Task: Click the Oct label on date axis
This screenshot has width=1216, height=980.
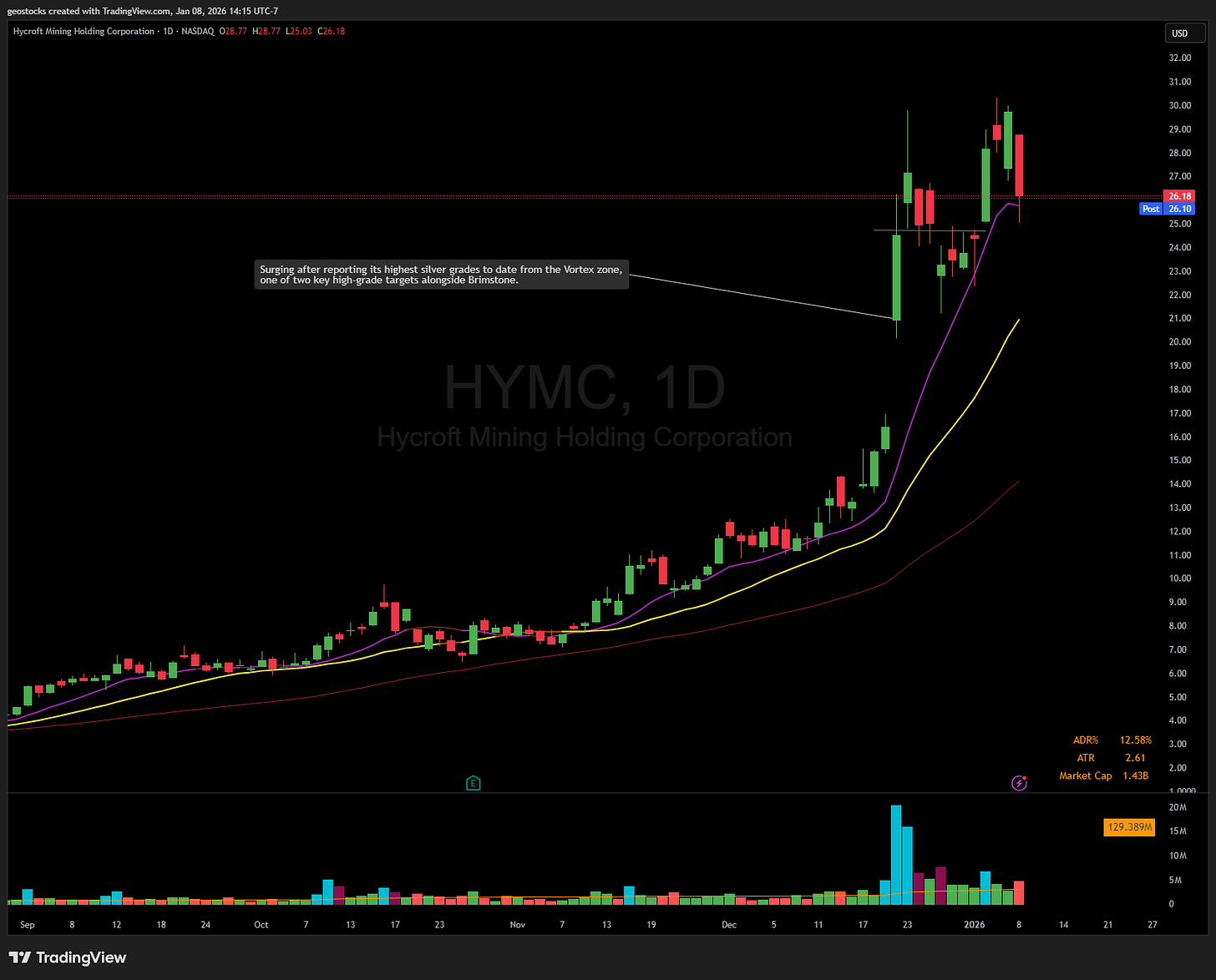Action: [x=261, y=925]
